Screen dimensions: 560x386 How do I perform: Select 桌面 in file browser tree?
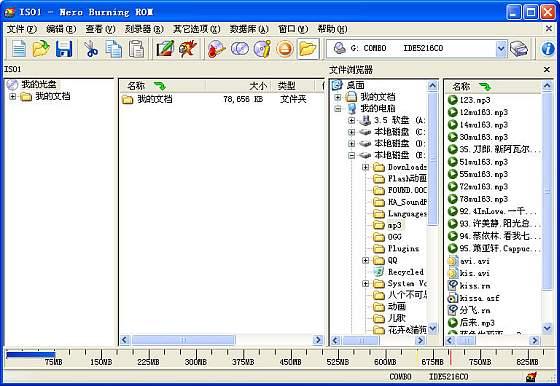coord(355,85)
